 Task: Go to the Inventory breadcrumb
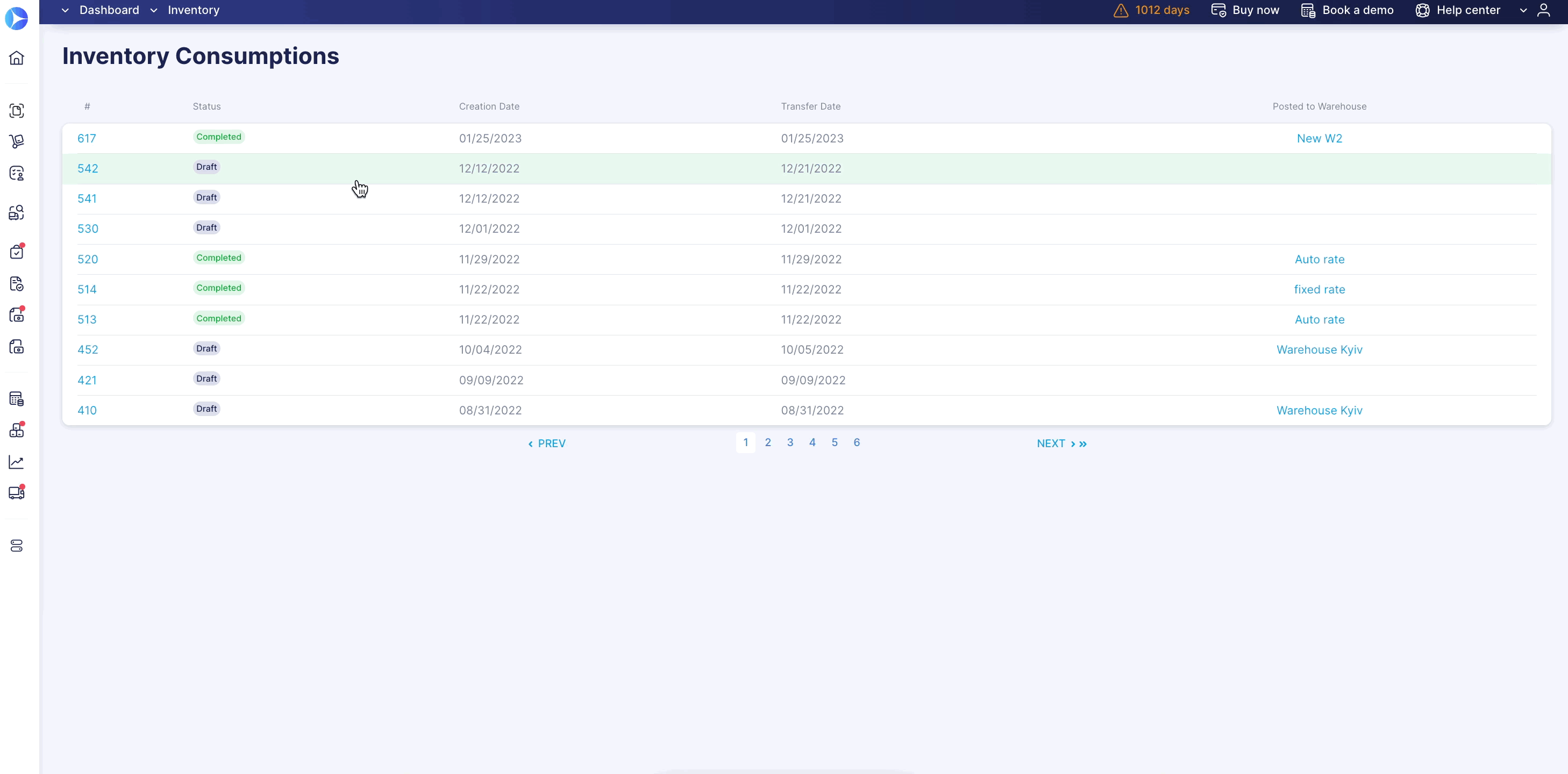tap(194, 10)
